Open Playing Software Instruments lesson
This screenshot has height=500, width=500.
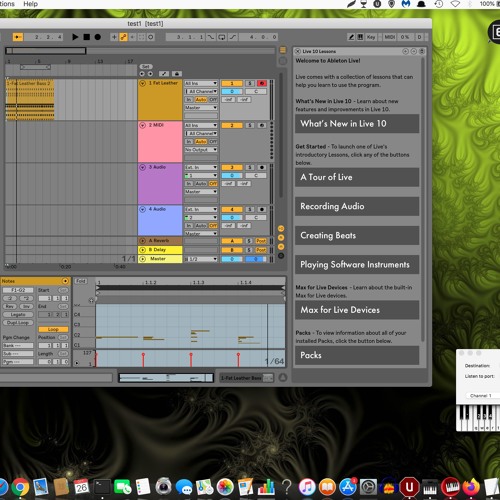357,265
